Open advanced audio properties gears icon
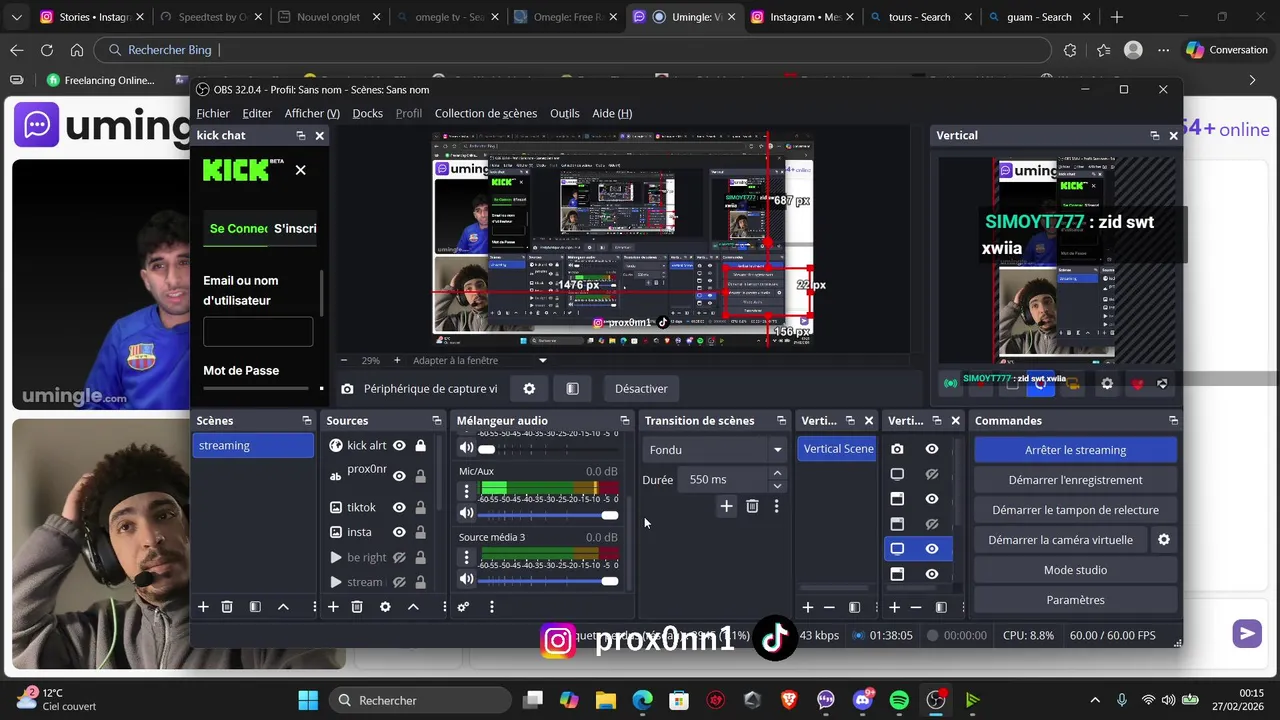 tap(463, 607)
